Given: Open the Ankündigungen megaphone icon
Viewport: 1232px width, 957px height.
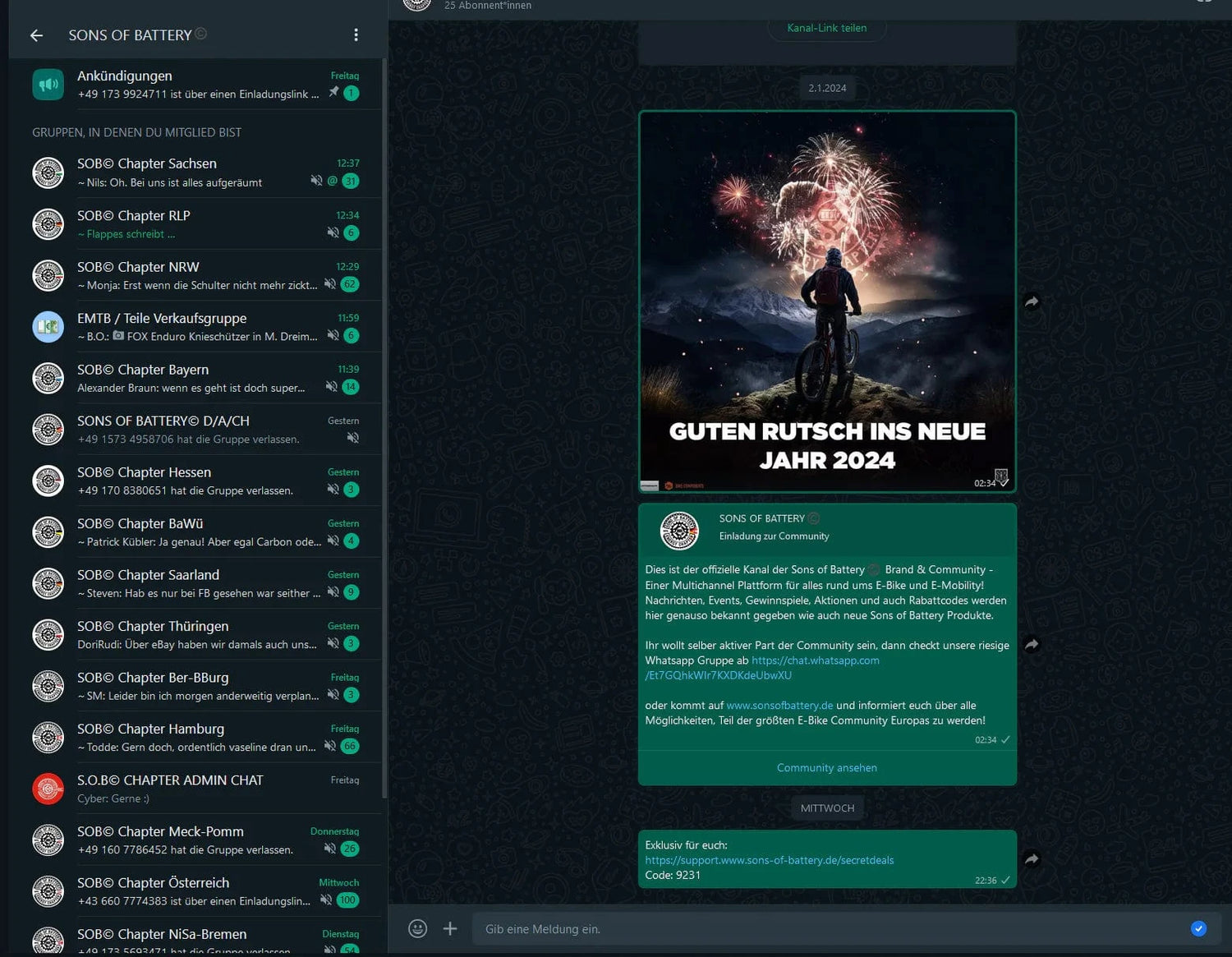Looking at the screenshot, I should (x=48, y=85).
